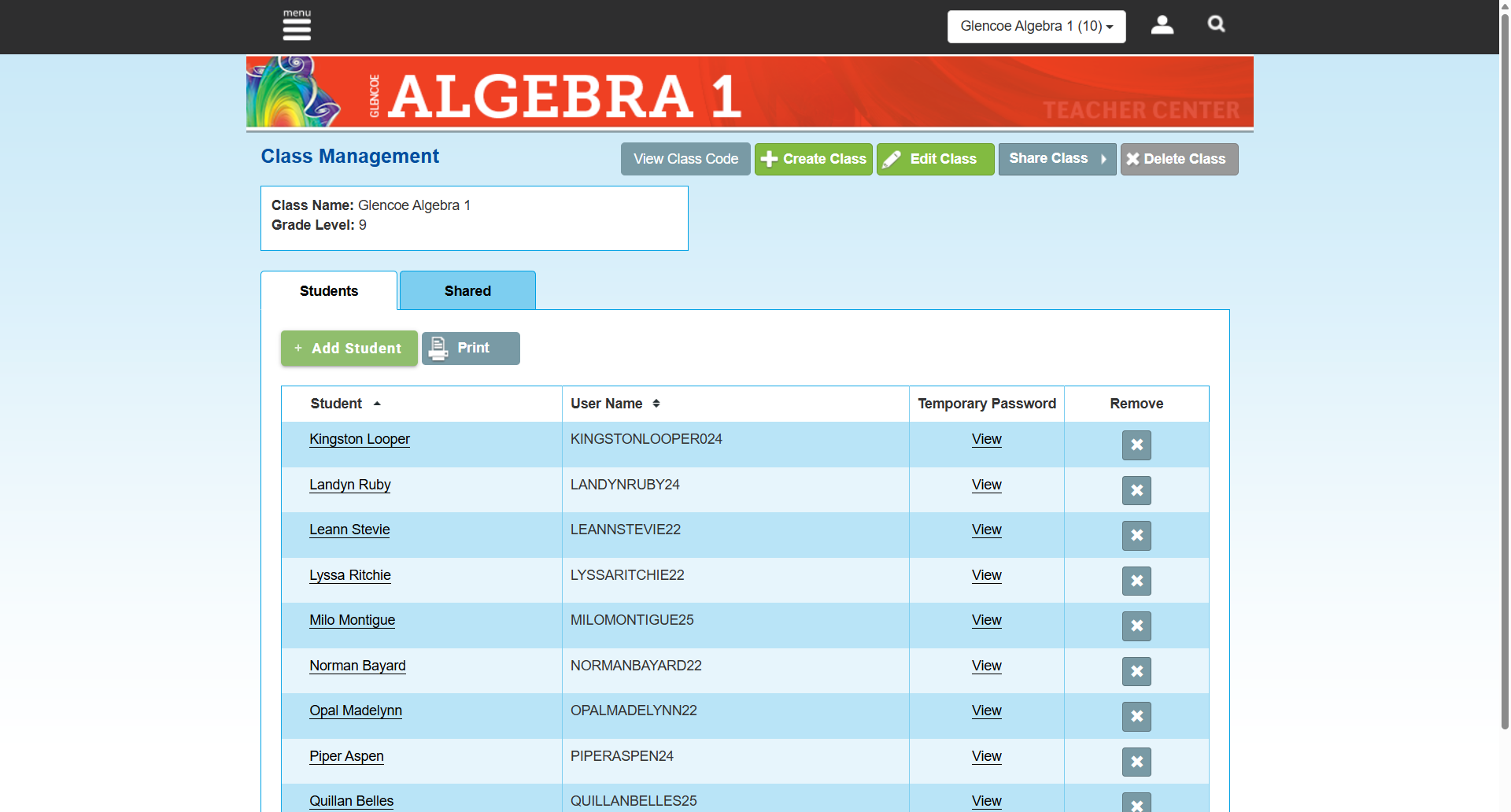View Kingston Looper's temporary password
This screenshot has width=1511, height=812.
point(987,439)
